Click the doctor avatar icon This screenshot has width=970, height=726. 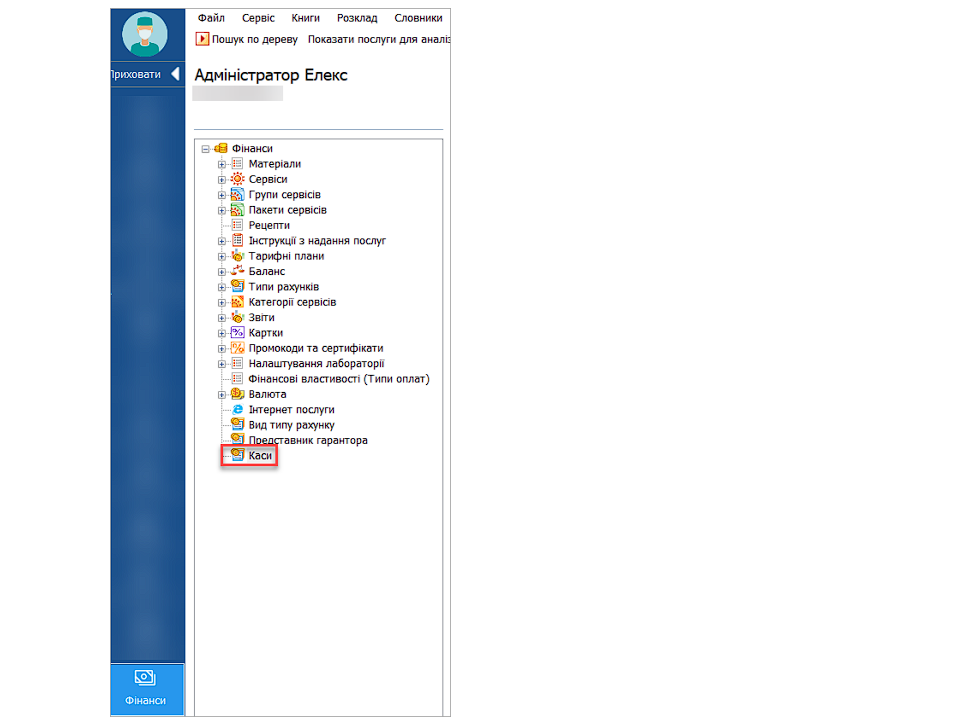(145, 35)
